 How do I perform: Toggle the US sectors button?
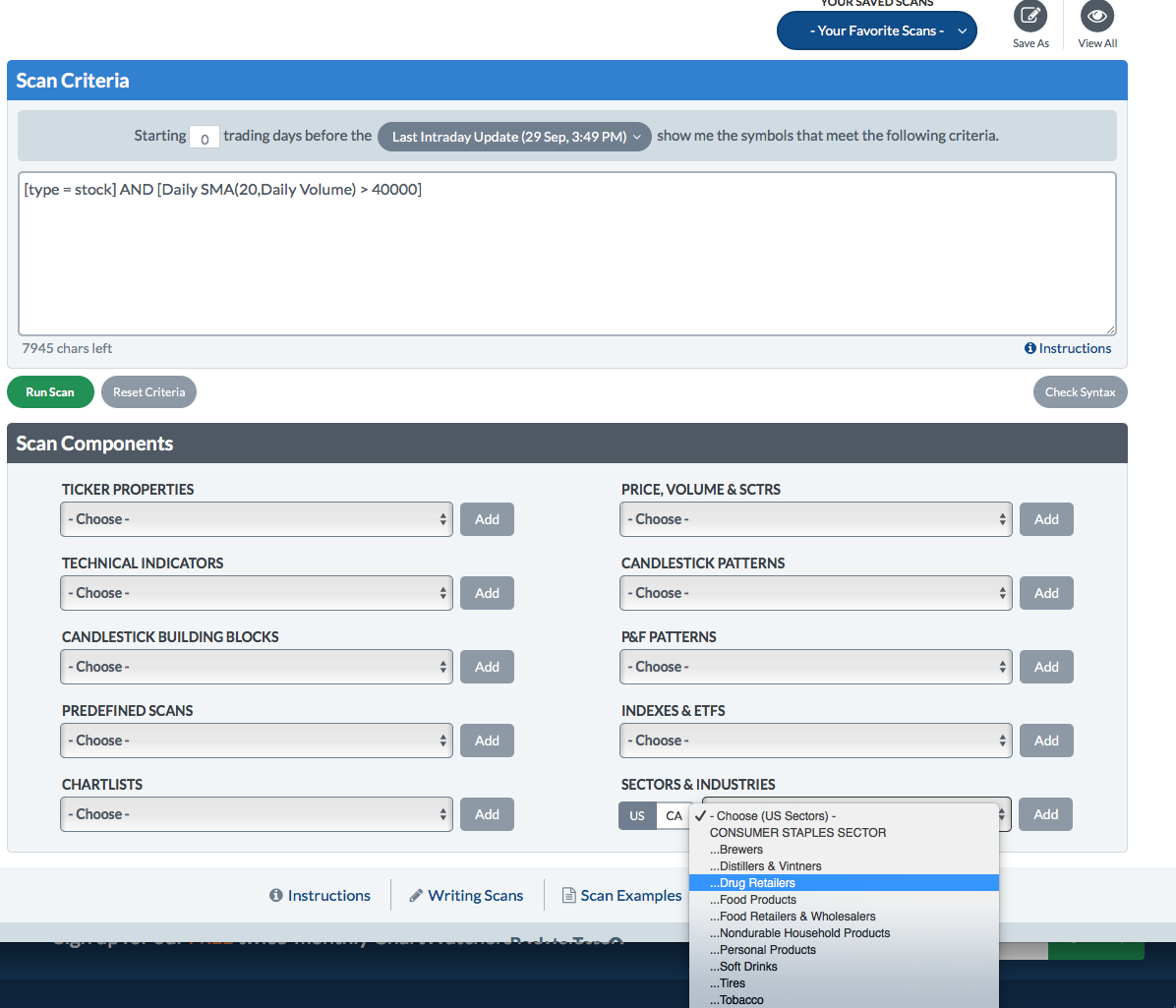click(637, 815)
